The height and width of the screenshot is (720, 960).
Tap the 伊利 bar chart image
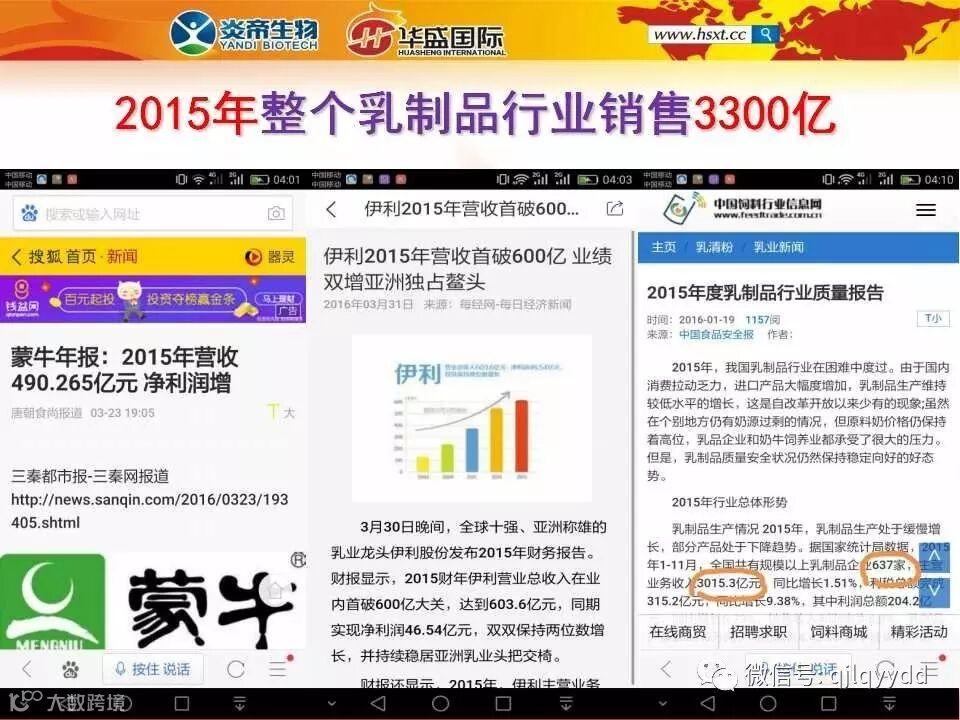pyautogui.click(x=471, y=419)
